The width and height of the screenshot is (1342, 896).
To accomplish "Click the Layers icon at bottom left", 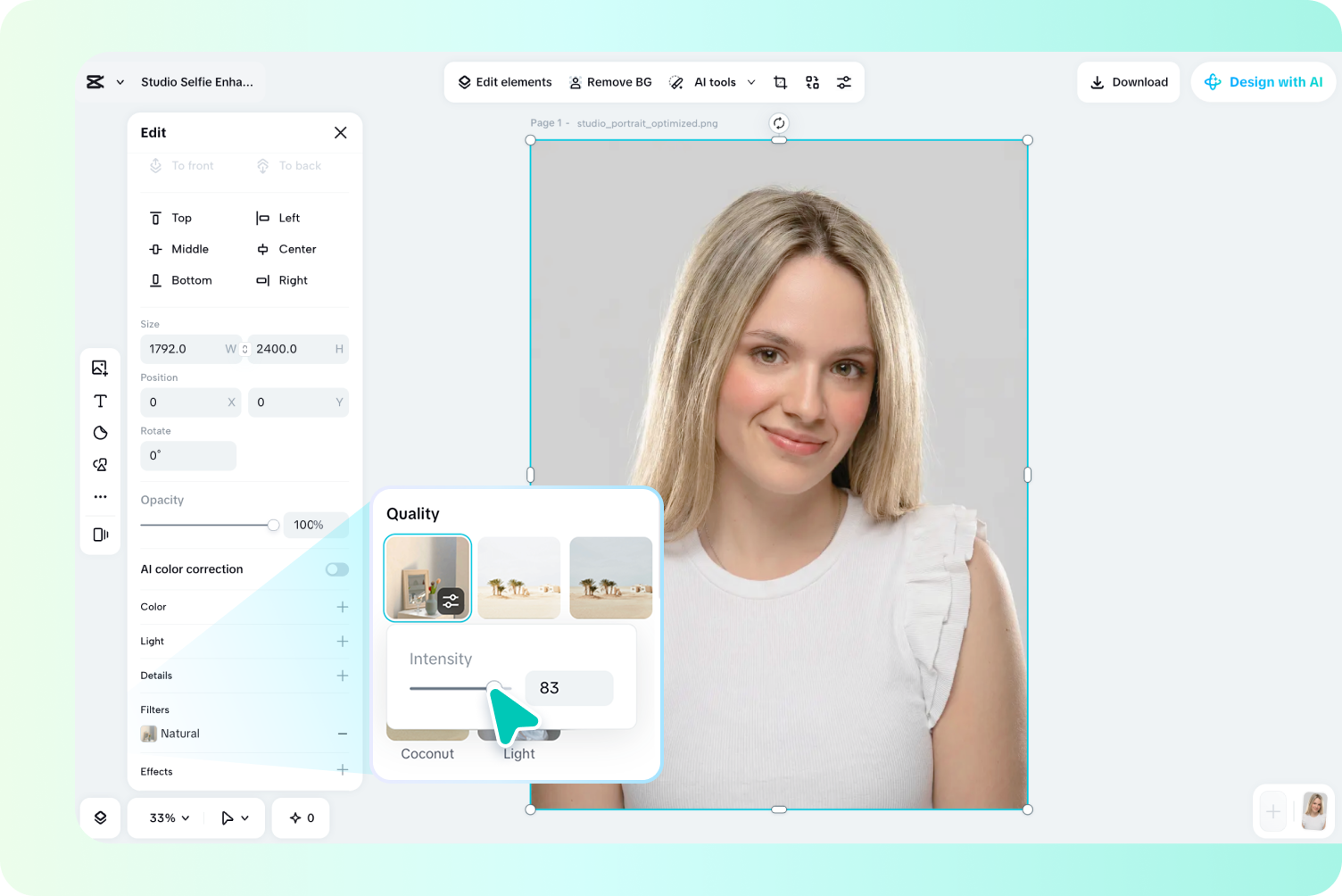I will coord(100,817).
